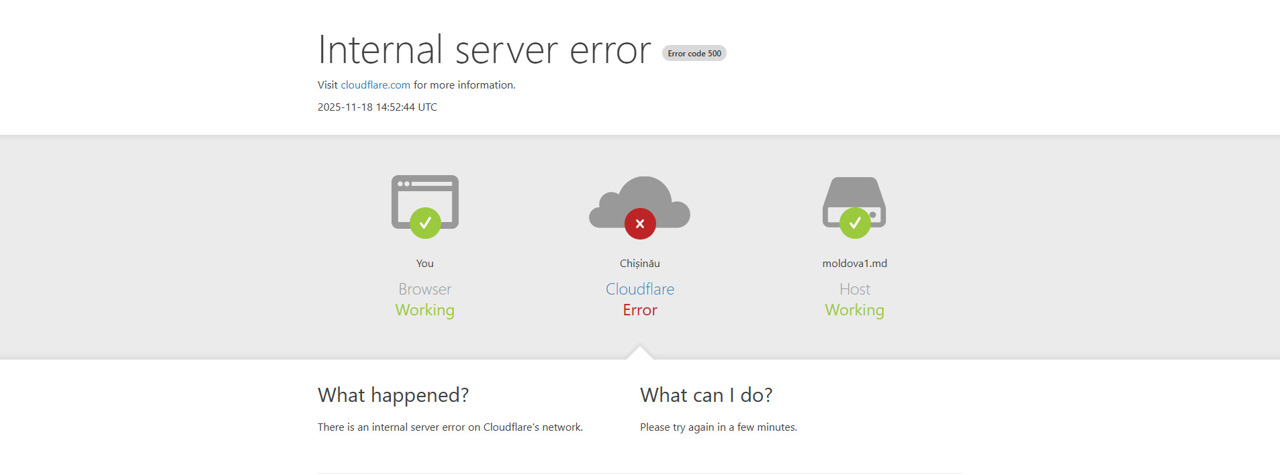
Task: Click the What happened? heading
Action: pyautogui.click(x=393, y=395)
